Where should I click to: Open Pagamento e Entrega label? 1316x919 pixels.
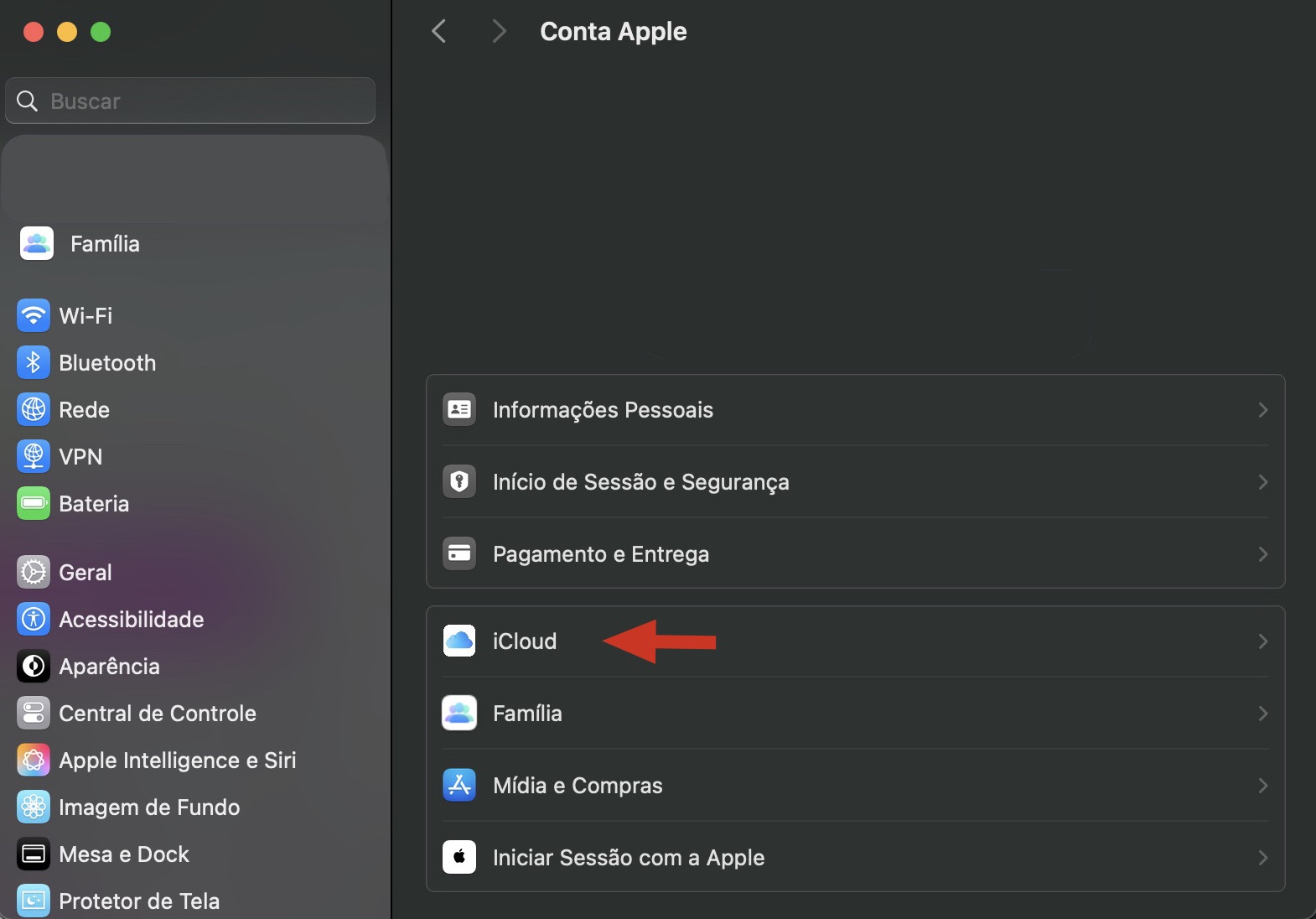click(x=601, y=553)
